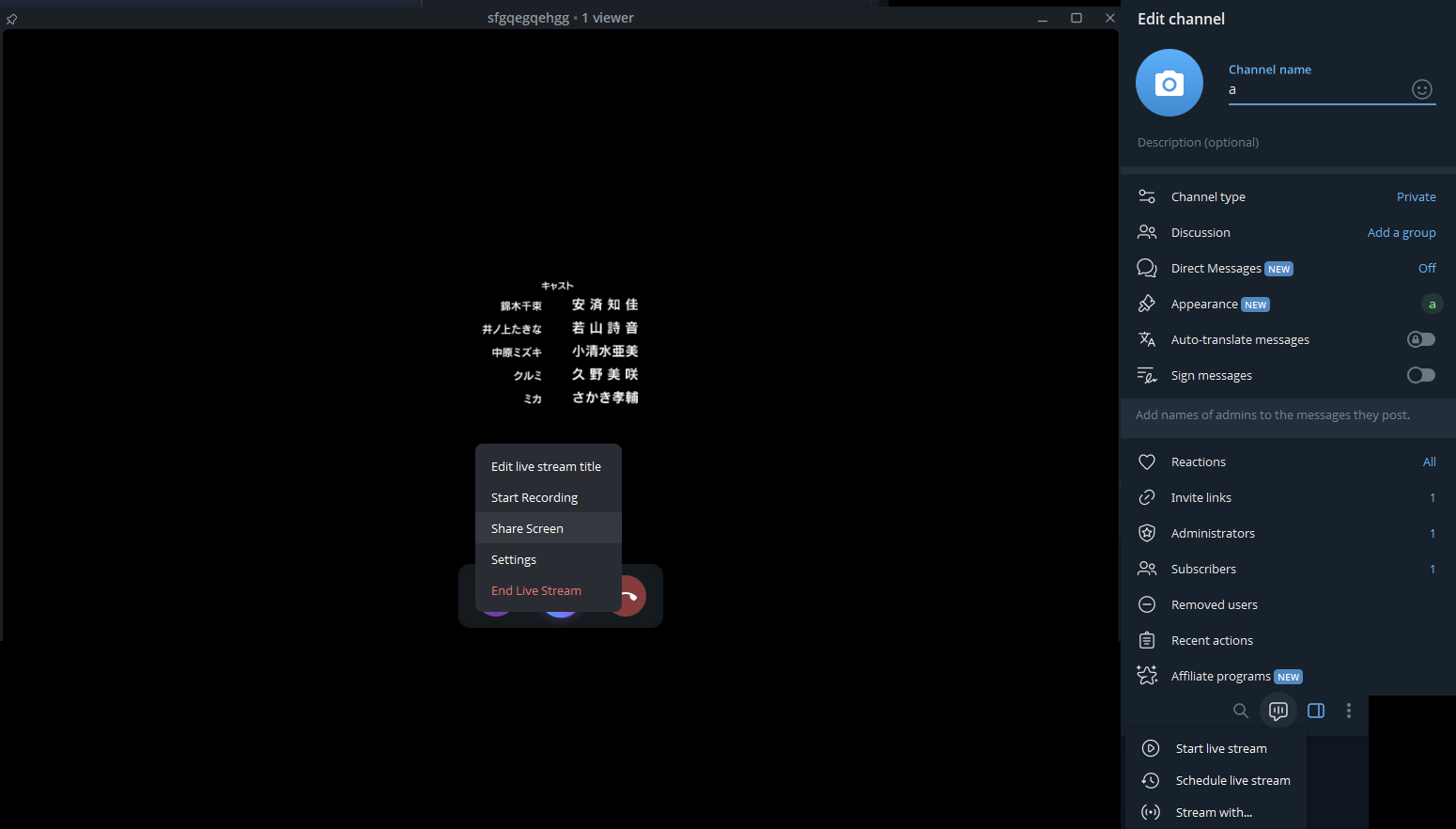
Task: Open the Direct Messages setting
Action: click(1288, 268)
